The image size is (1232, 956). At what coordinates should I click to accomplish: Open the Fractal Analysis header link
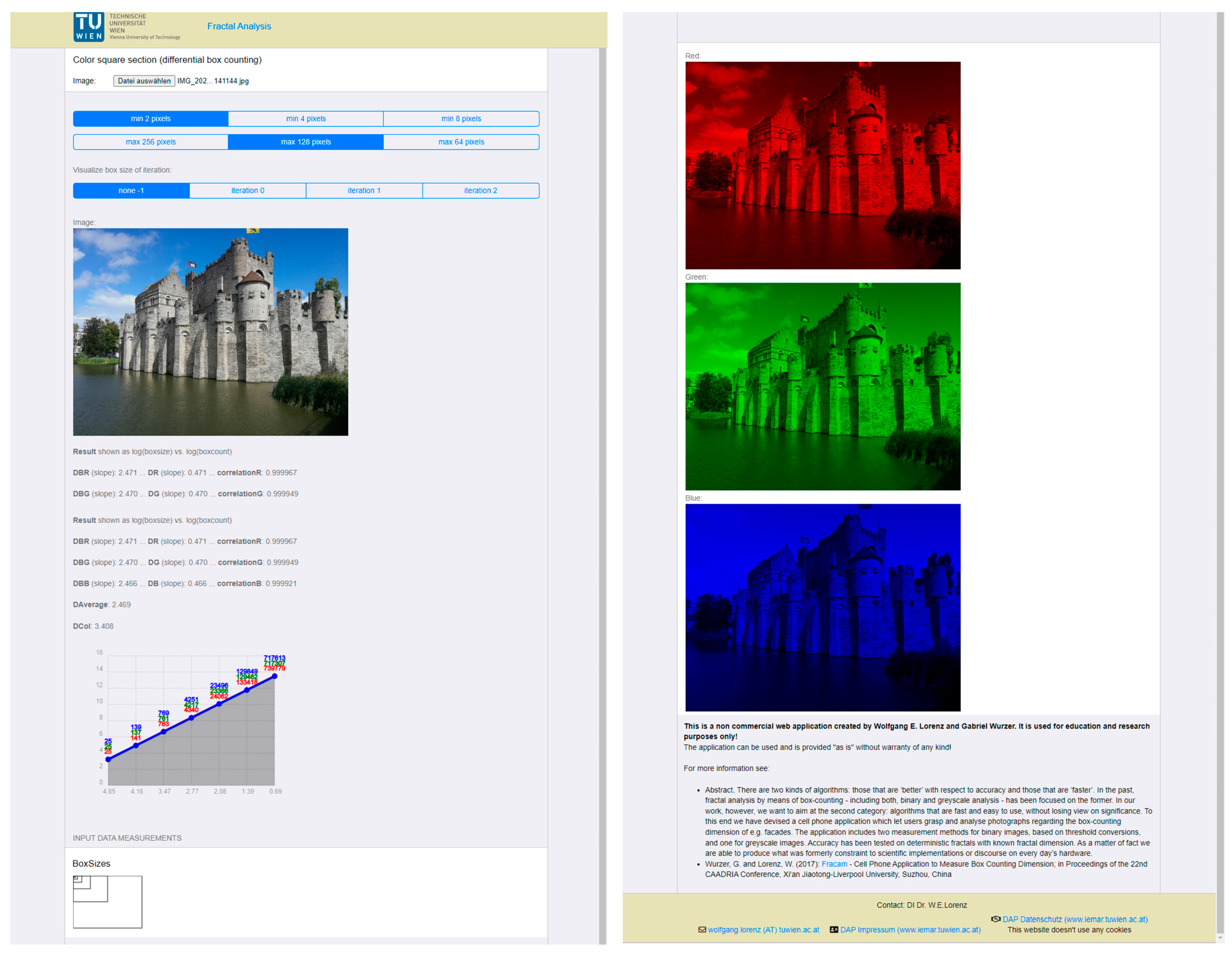point(239,26)
